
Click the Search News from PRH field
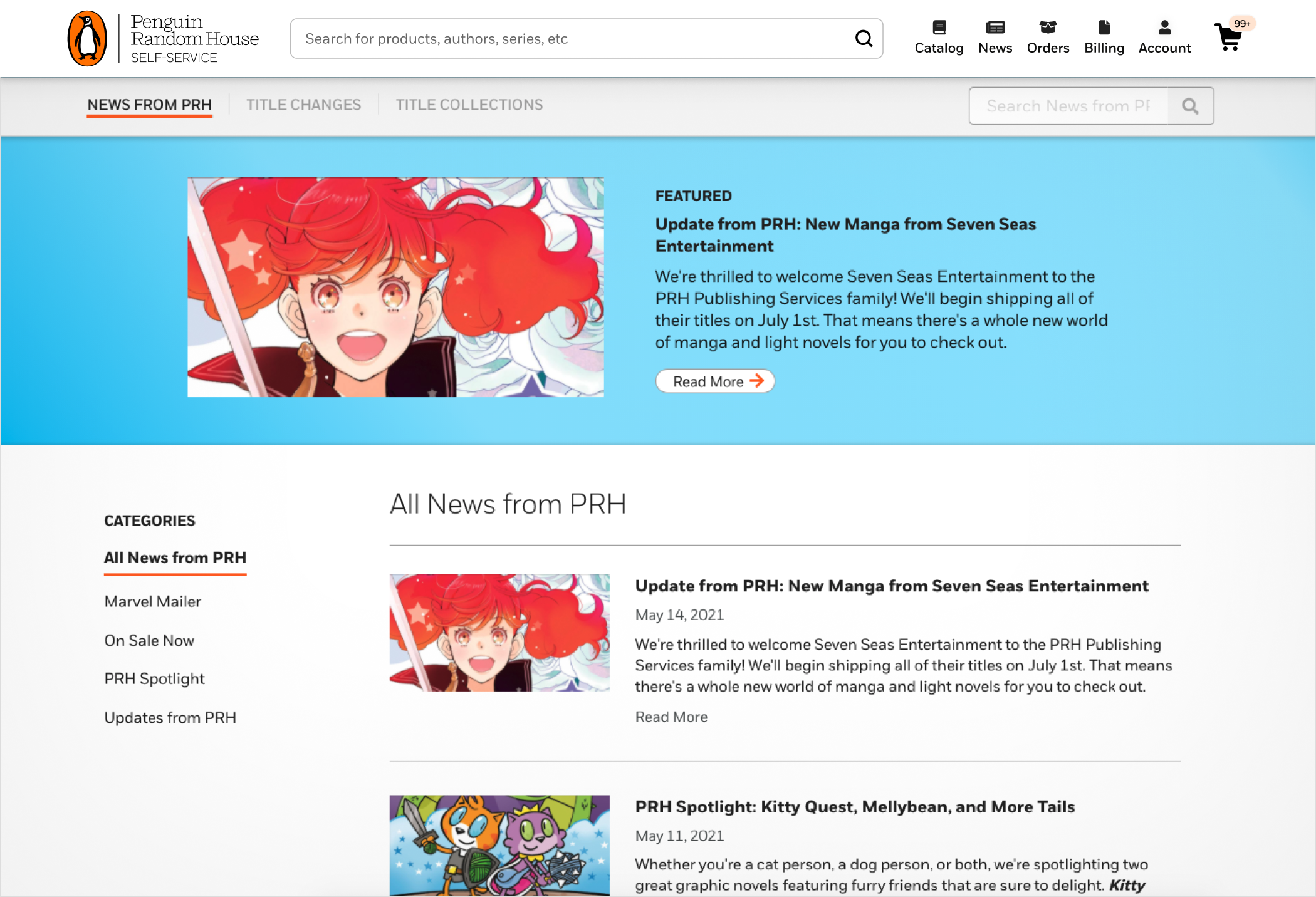tap(1068, 106)
